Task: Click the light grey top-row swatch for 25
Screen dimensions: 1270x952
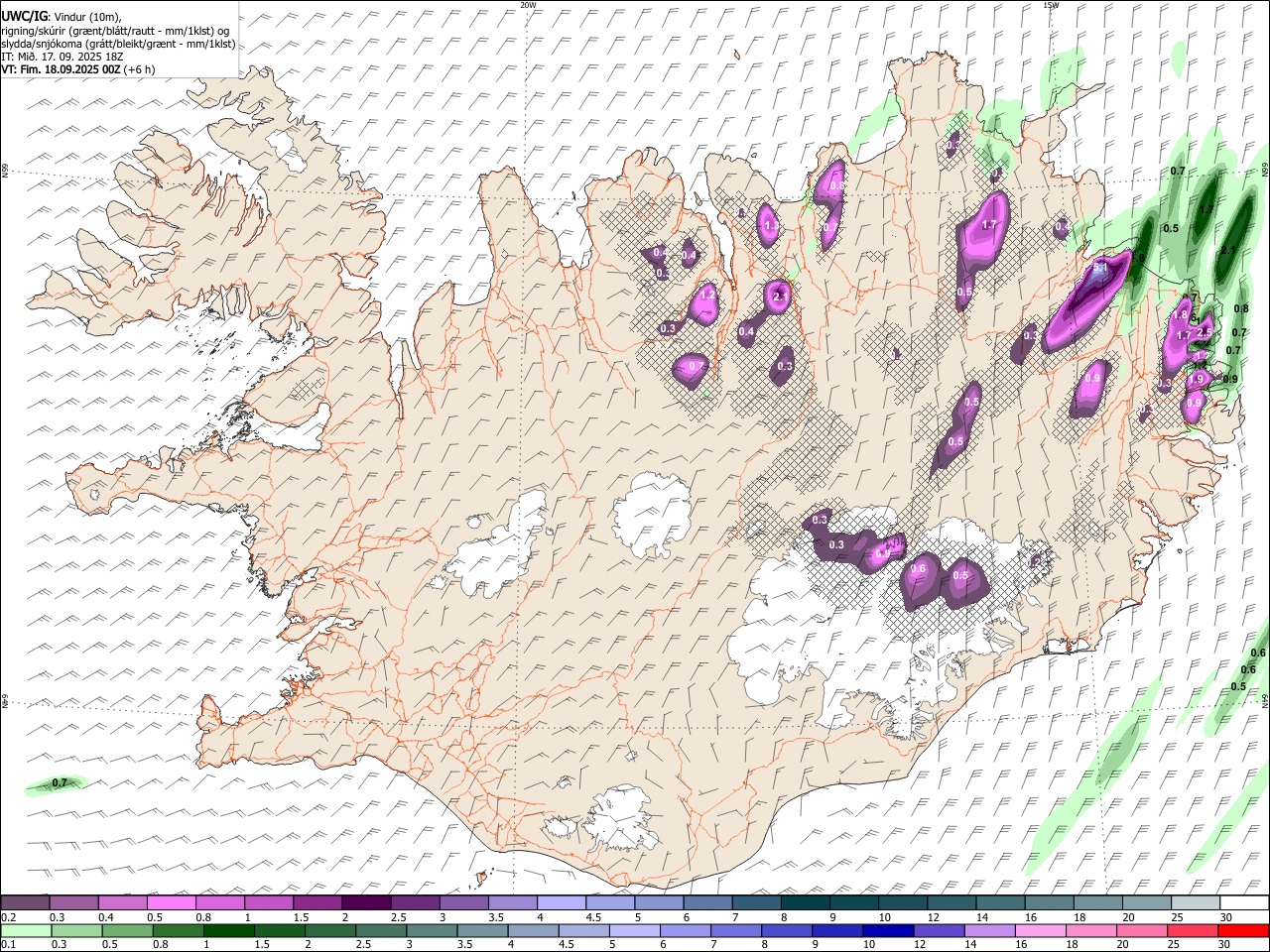Action: 1196,903
